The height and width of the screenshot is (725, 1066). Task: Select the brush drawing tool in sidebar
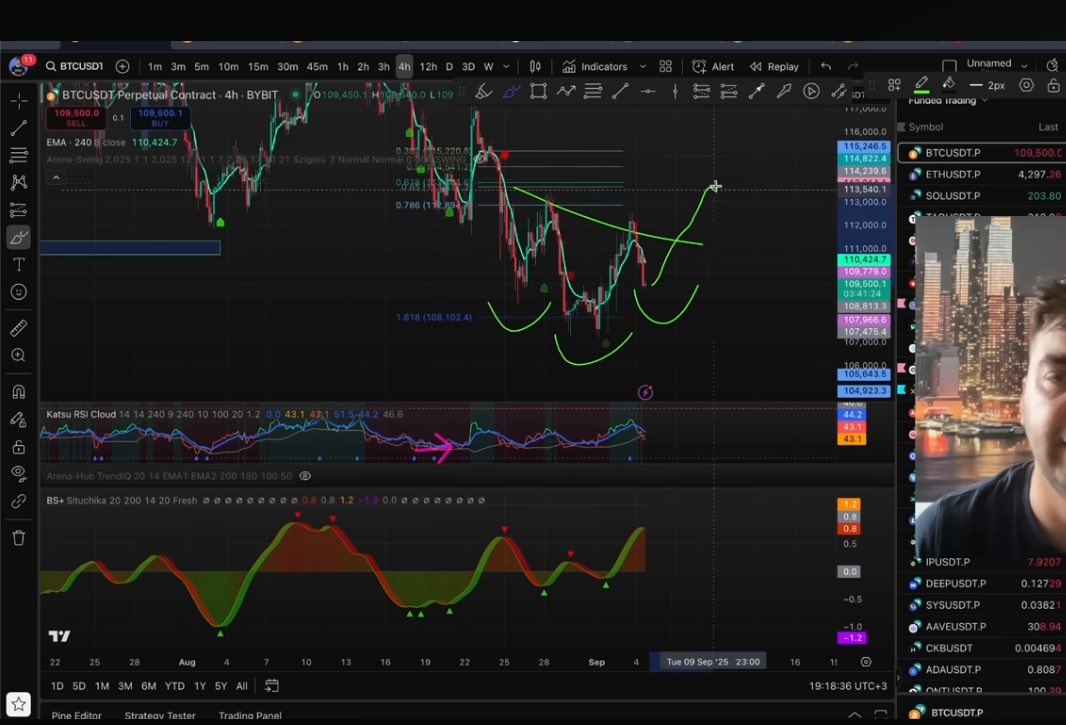[18, 237]
